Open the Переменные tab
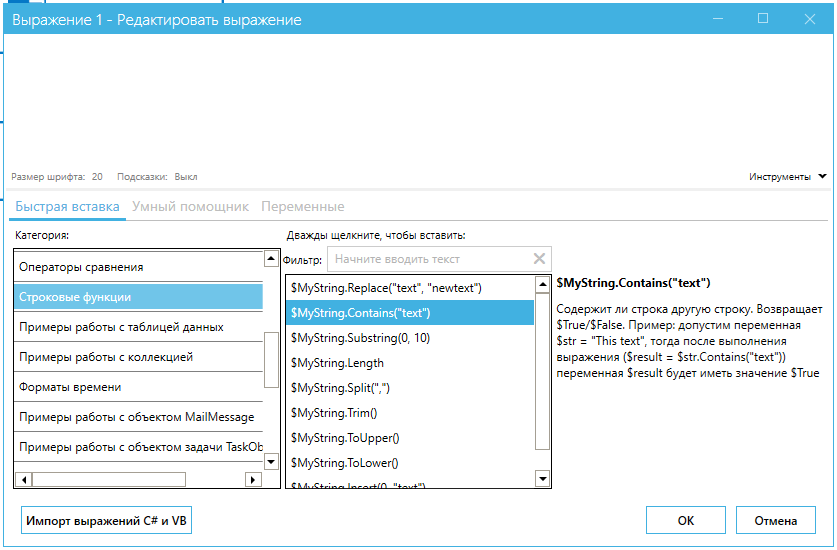This screenshot has width=837, height=550. click(302, 207)
